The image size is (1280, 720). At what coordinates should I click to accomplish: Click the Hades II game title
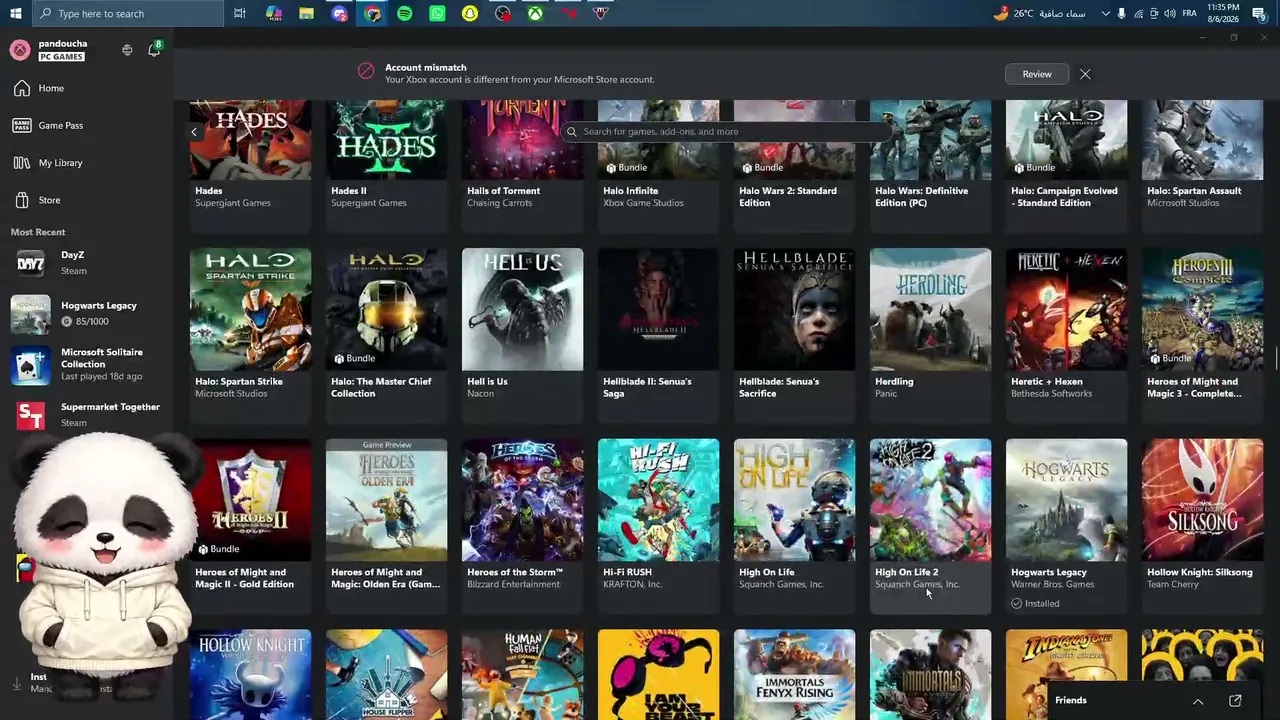click(349, 191)
